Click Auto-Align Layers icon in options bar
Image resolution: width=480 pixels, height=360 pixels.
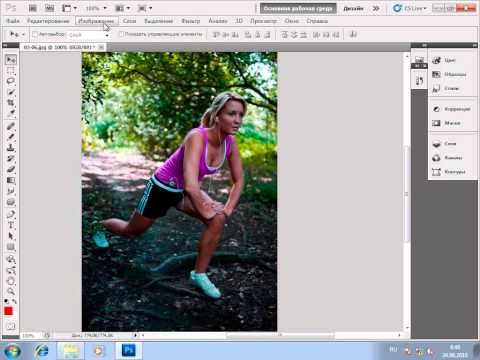point(353,34)
